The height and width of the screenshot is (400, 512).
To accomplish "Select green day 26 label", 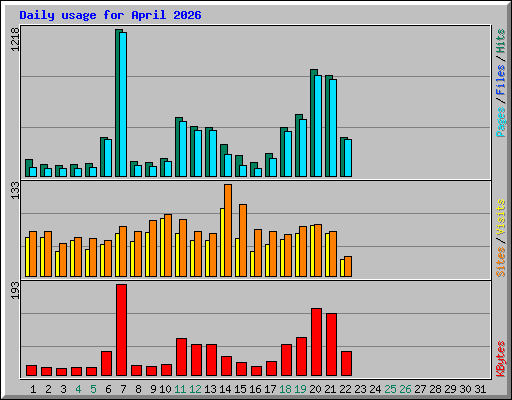I will pyautogui.click(x=406, y=389).
